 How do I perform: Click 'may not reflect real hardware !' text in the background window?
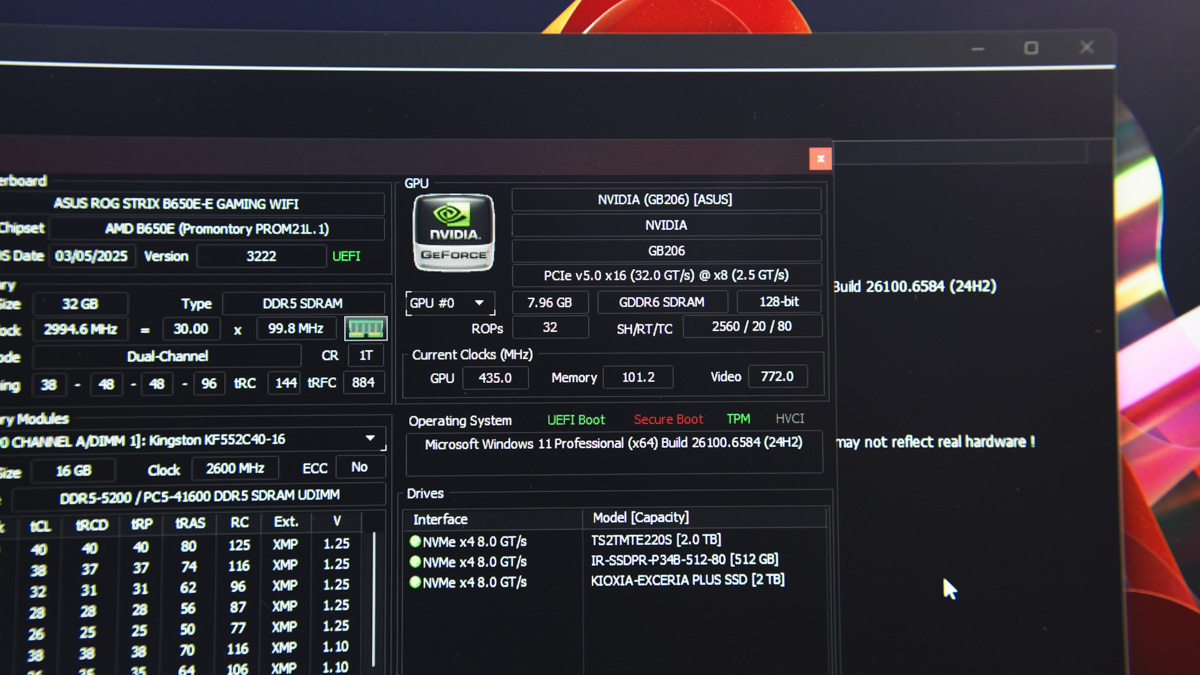click(934, 442)
